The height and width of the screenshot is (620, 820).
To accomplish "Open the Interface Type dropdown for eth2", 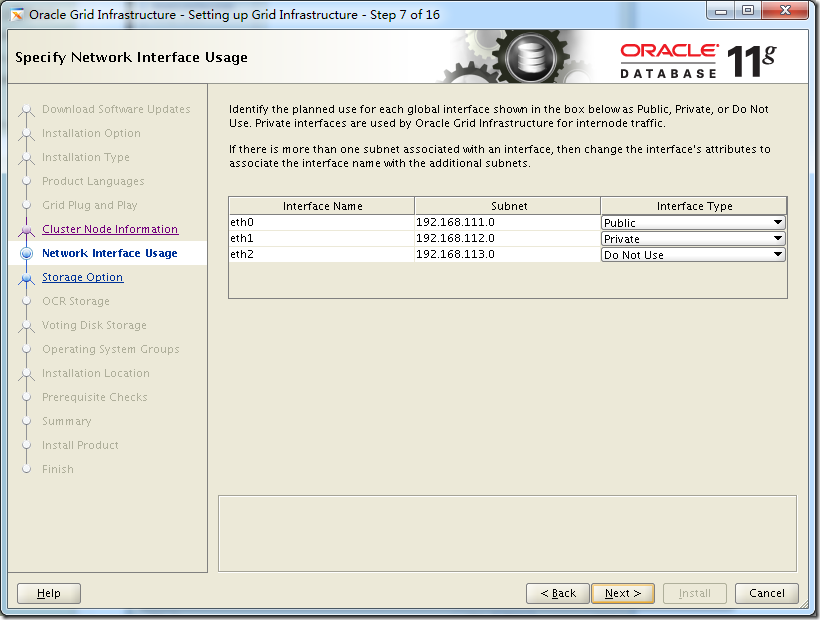I will (693, 255).
